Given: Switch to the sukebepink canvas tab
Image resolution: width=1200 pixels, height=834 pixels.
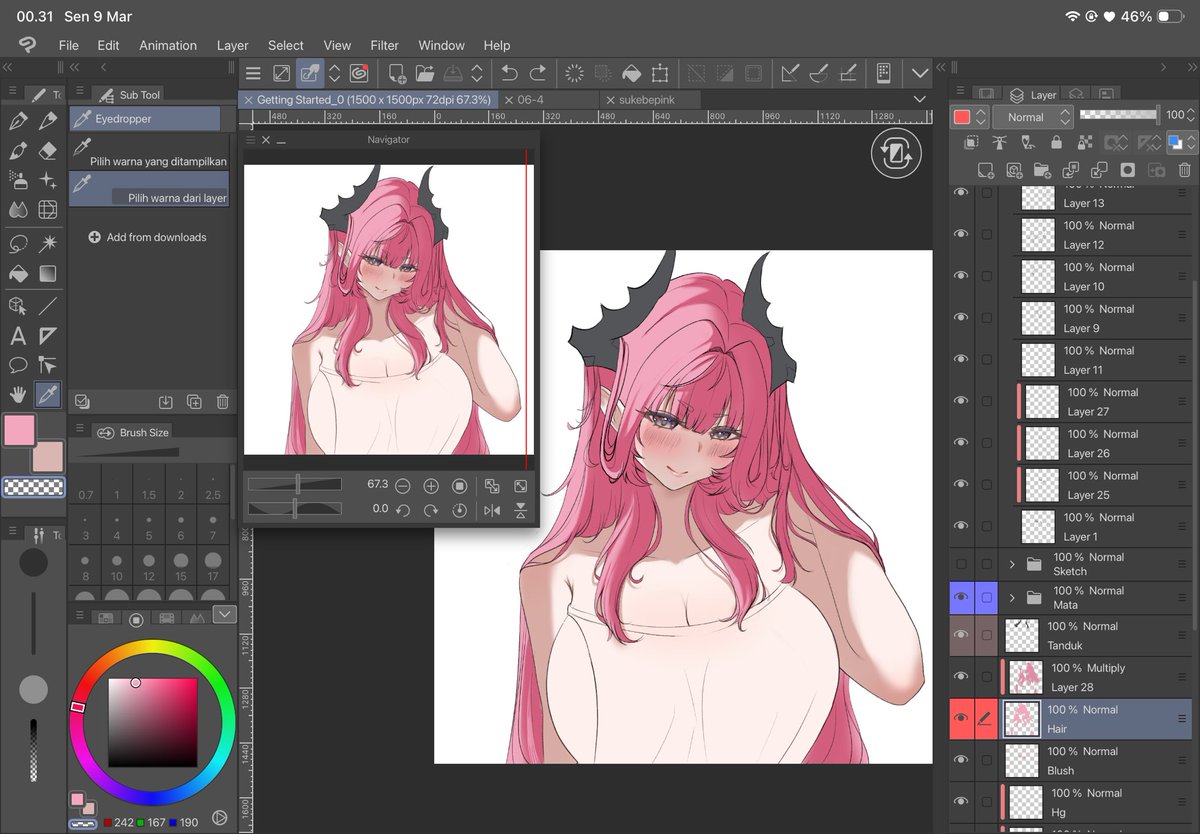Looking at the screenshot, I should coord(650,100).
